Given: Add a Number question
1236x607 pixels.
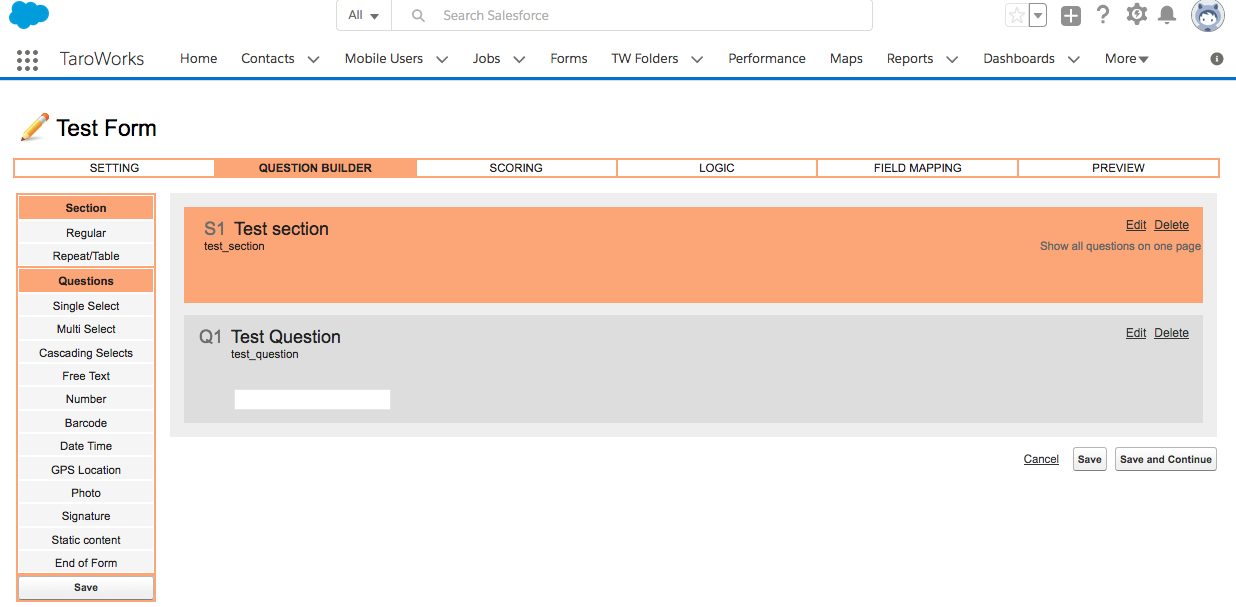Looking at the screenshot, I should [x=86, y=399].
